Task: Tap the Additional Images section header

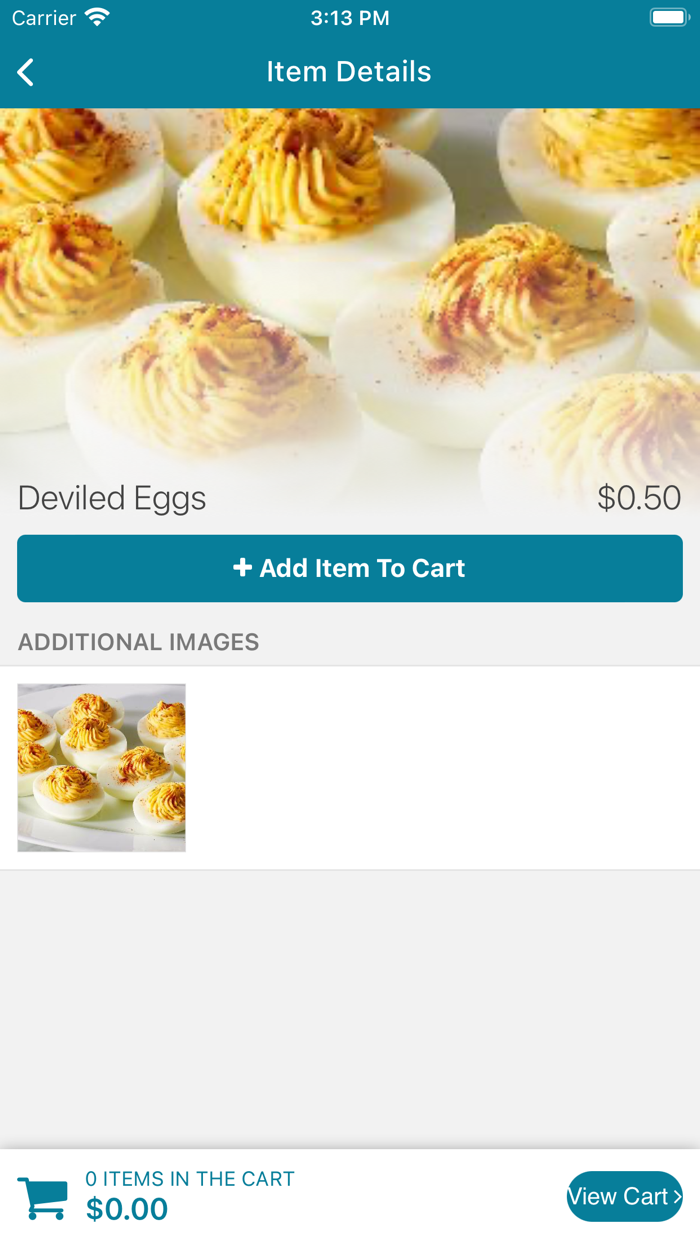Action: pyautogui.click(x=139, y=642)
